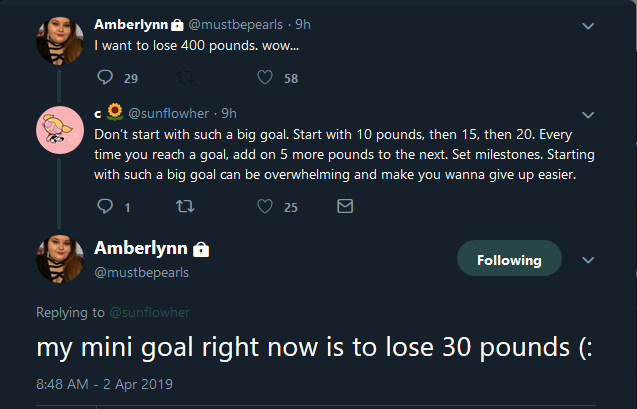The image size is (637, 409).
Task: Click the 8:48 AM - 2 Apr 2019 timestamp
Action: 104,384
